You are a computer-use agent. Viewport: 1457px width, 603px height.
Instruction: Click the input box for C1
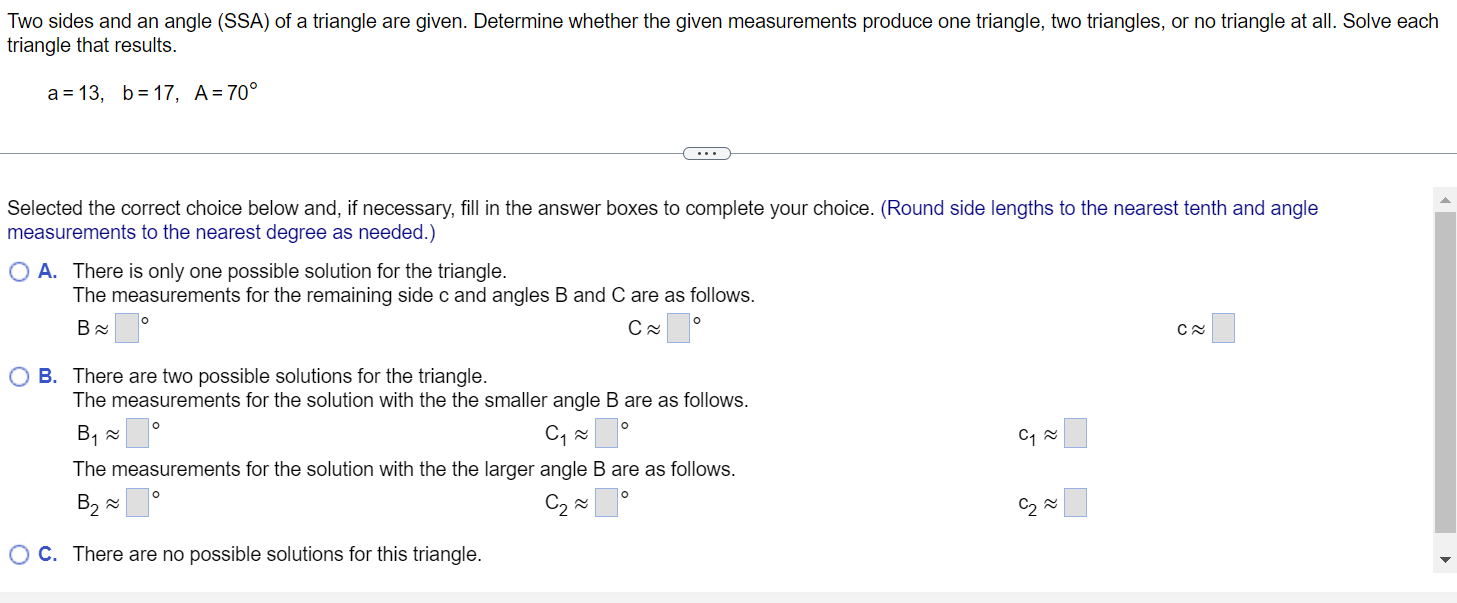pos(606,433)
